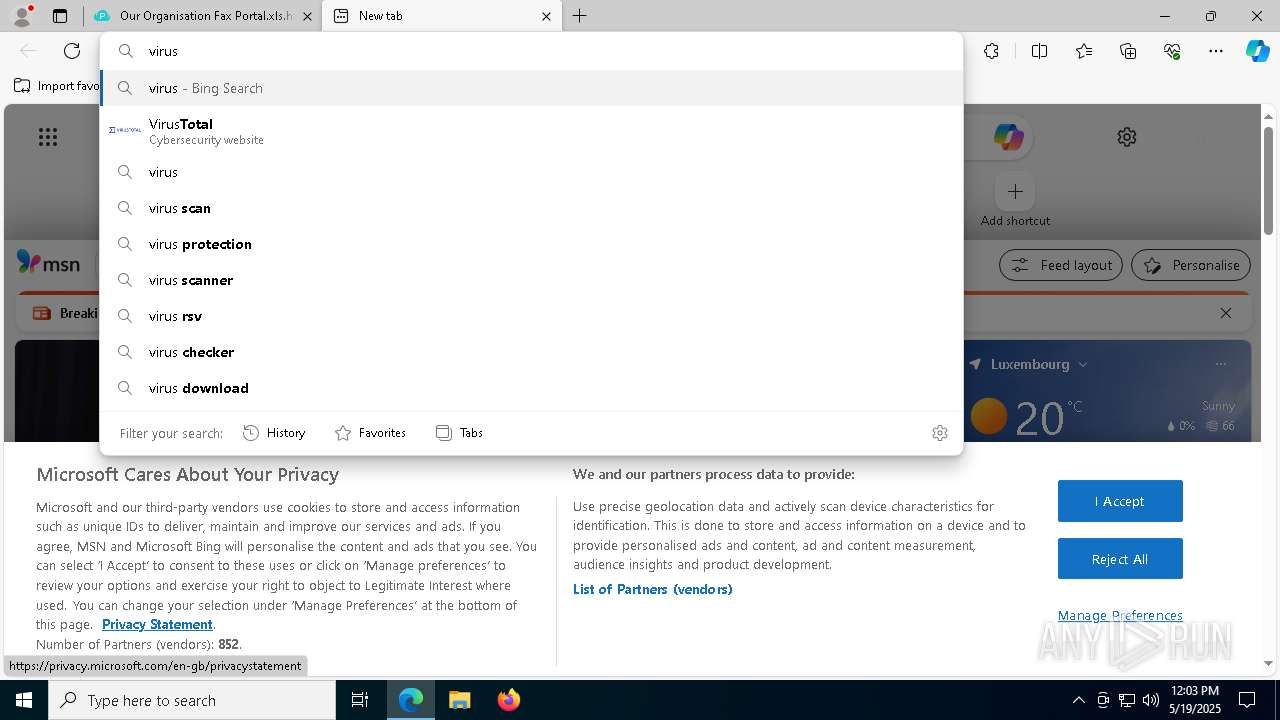Open the Extensions puzzle icon

991,51
